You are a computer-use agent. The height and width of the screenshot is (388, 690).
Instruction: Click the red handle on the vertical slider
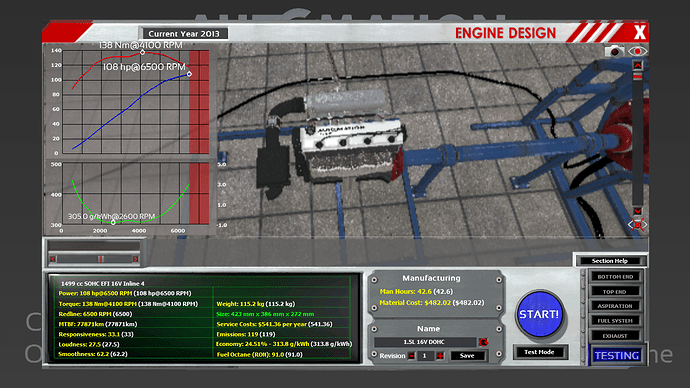(x=637, y=77)
